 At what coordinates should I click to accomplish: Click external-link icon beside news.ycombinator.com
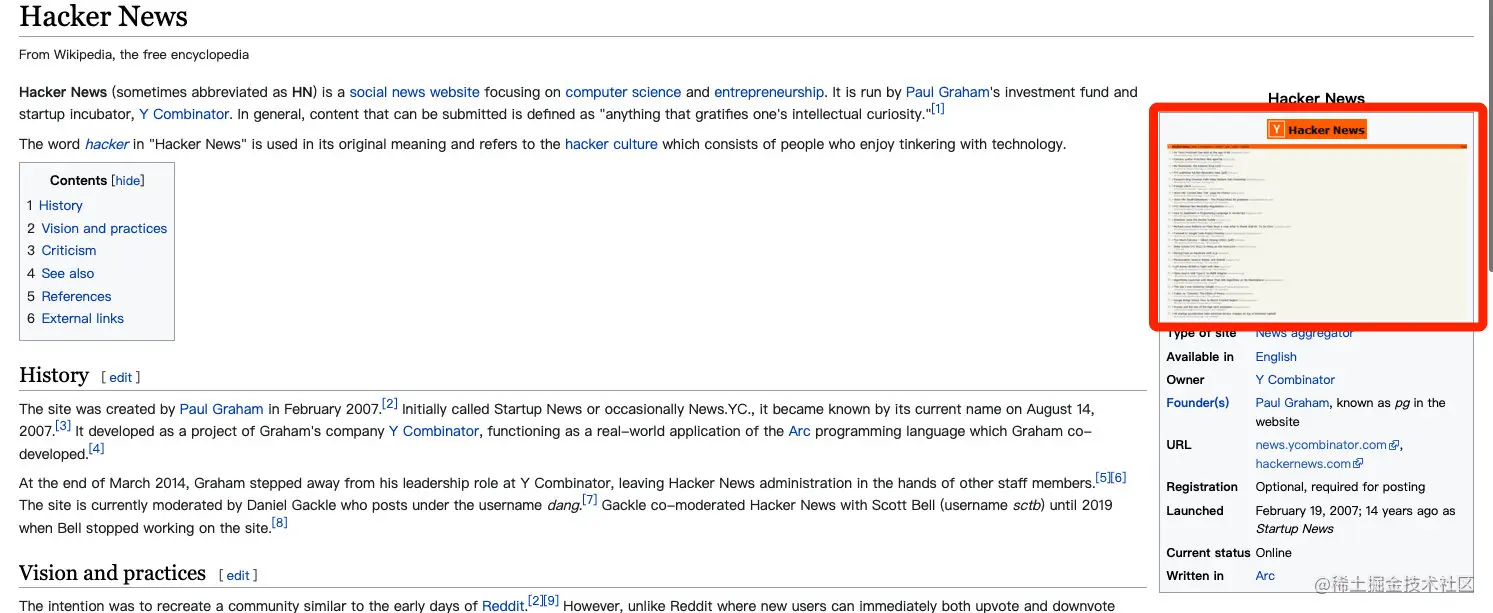coord(1395,445)
